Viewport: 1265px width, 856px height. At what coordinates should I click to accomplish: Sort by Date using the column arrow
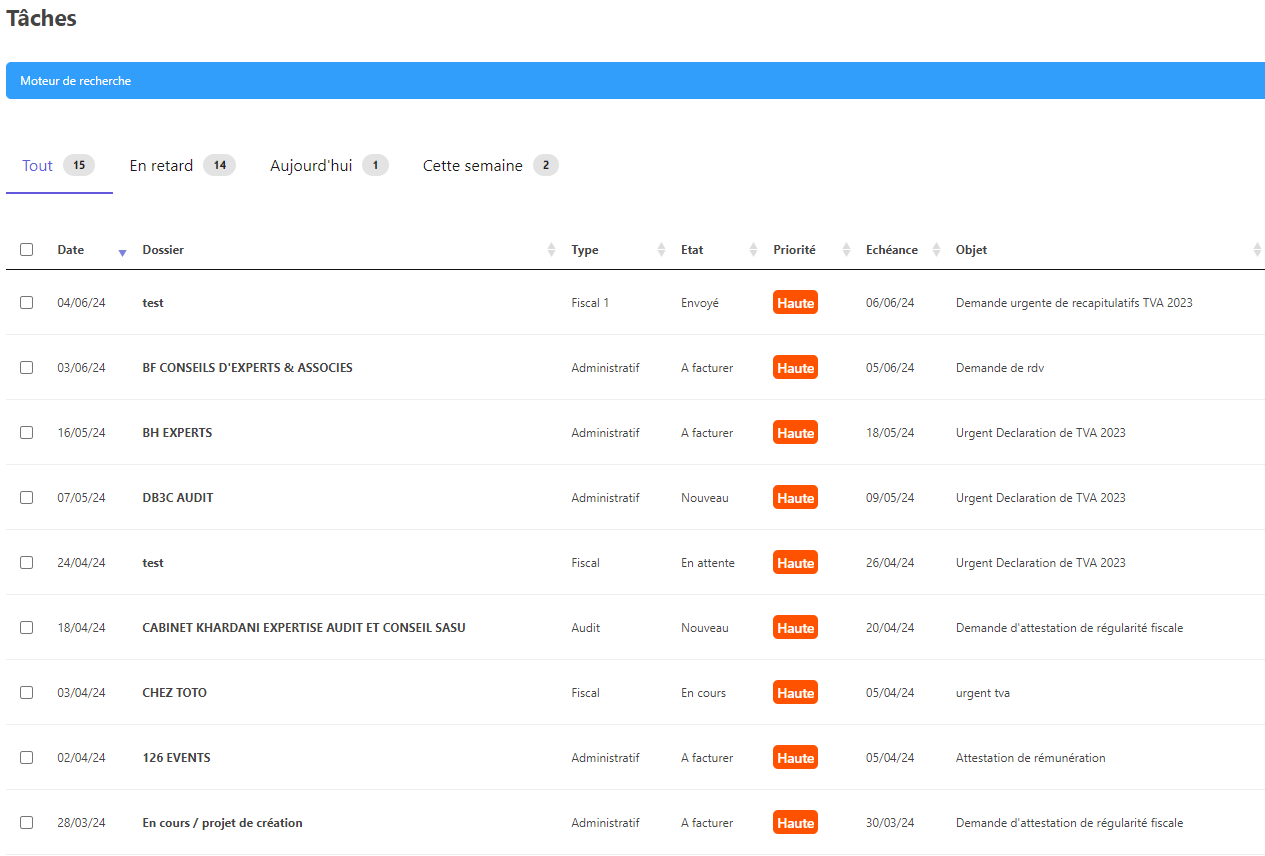point(122,252)
